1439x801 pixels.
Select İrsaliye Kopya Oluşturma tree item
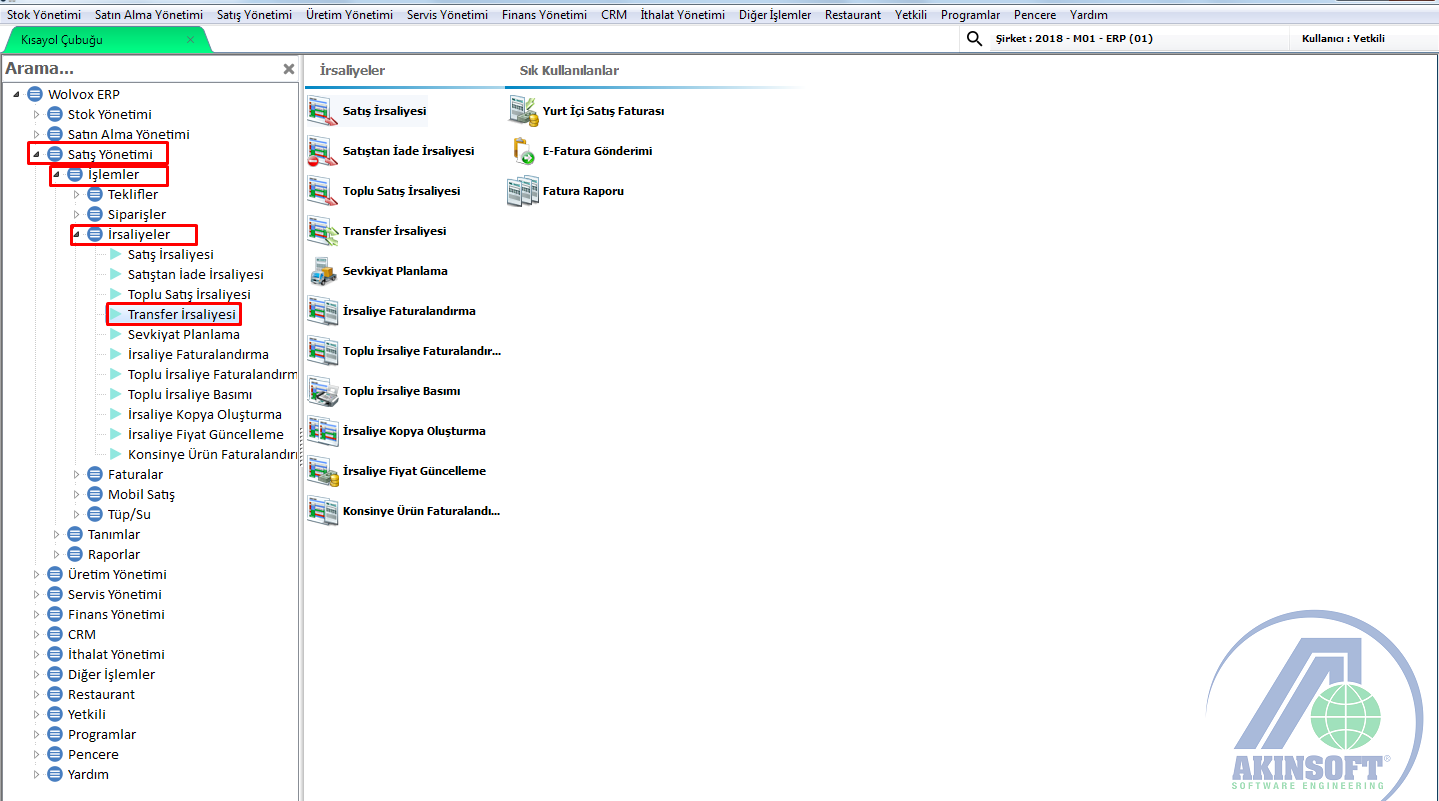pos(205,414)
